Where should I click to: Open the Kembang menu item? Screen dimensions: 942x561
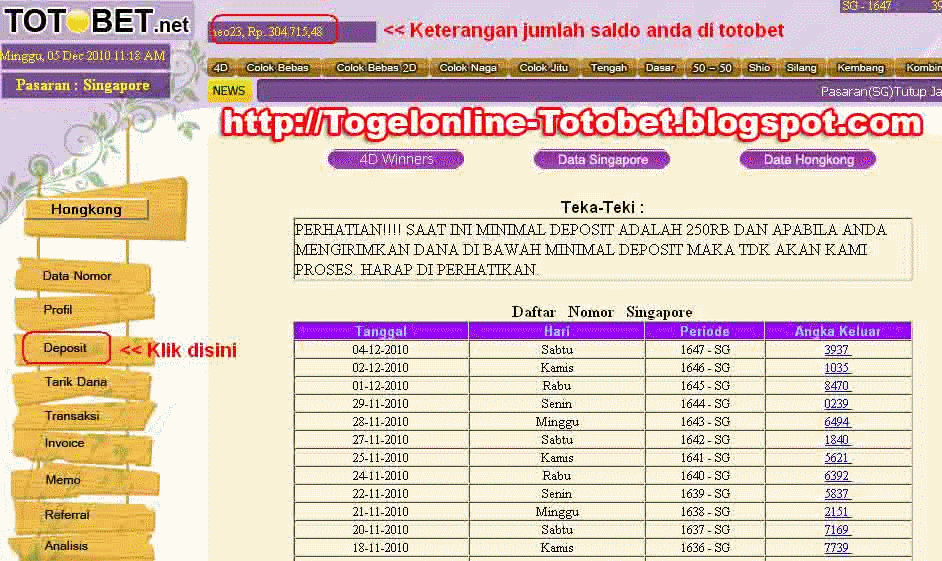(x=860, y=67)
